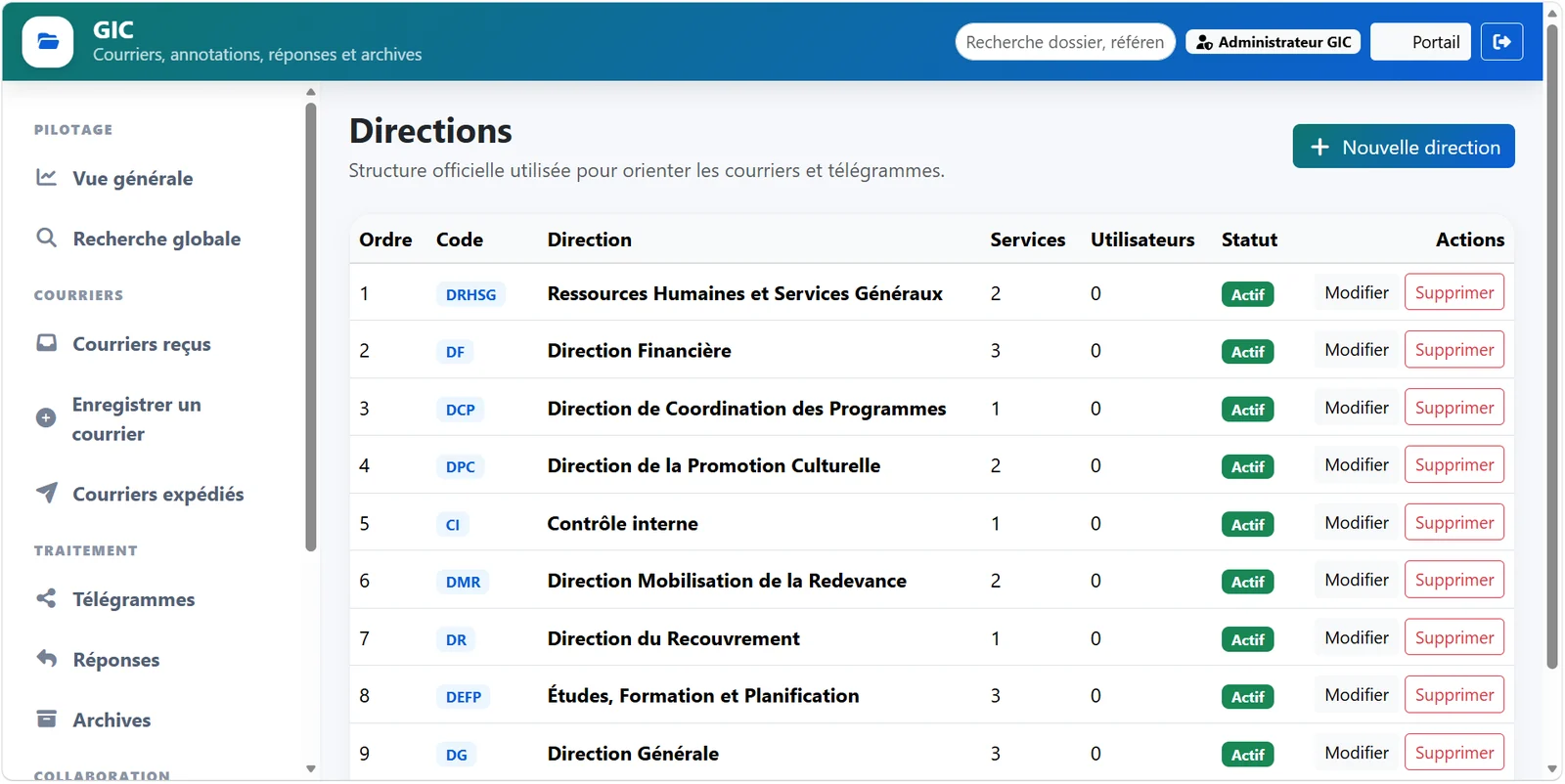This screenshot has width=1565, height=784.
Task: Click the DG code badge
Action: tap(456, 755)
